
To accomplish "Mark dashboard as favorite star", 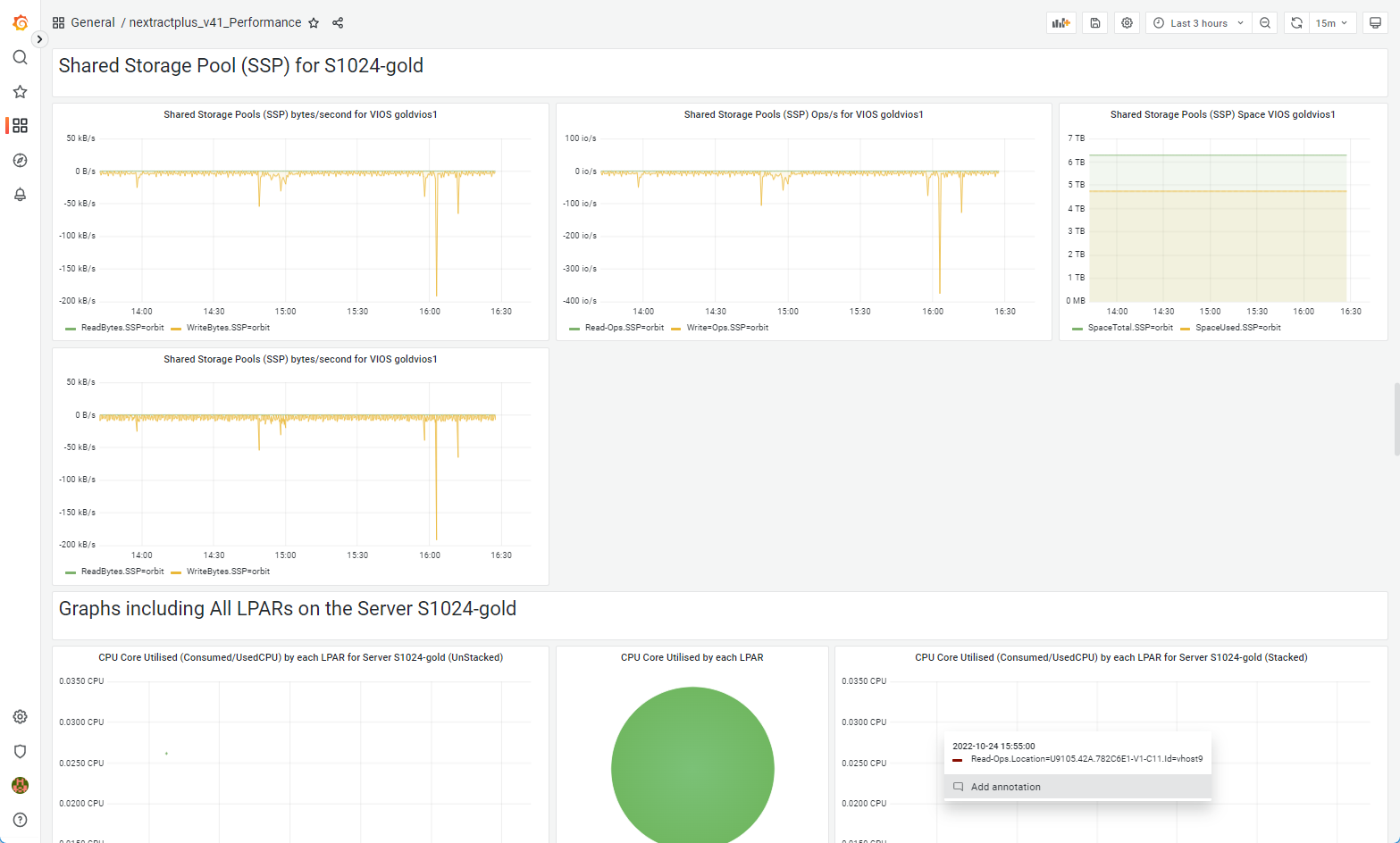I will (314, 23).
